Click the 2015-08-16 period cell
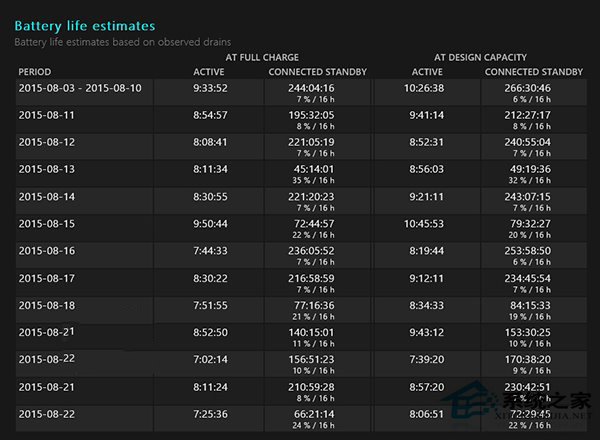Screen dimensions: 600x440 point(47,250)
